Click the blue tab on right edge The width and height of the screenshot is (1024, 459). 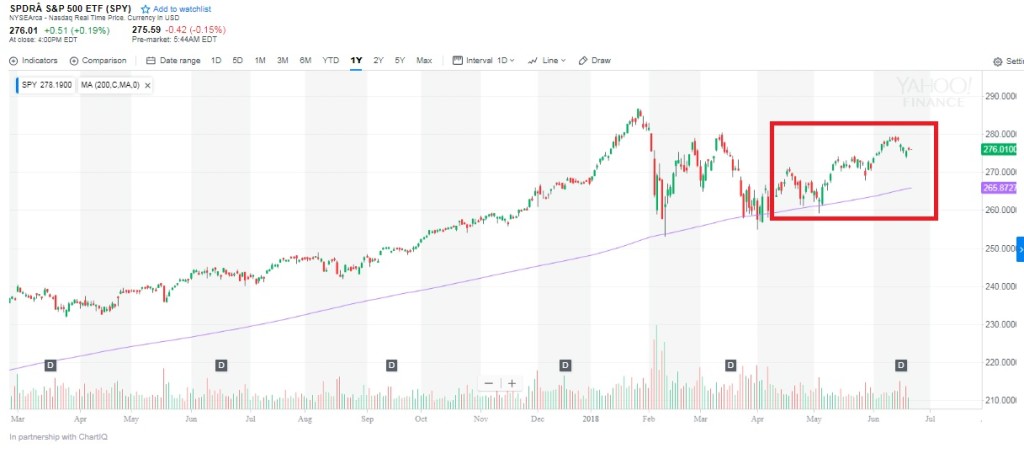[x=1020, y=248]
